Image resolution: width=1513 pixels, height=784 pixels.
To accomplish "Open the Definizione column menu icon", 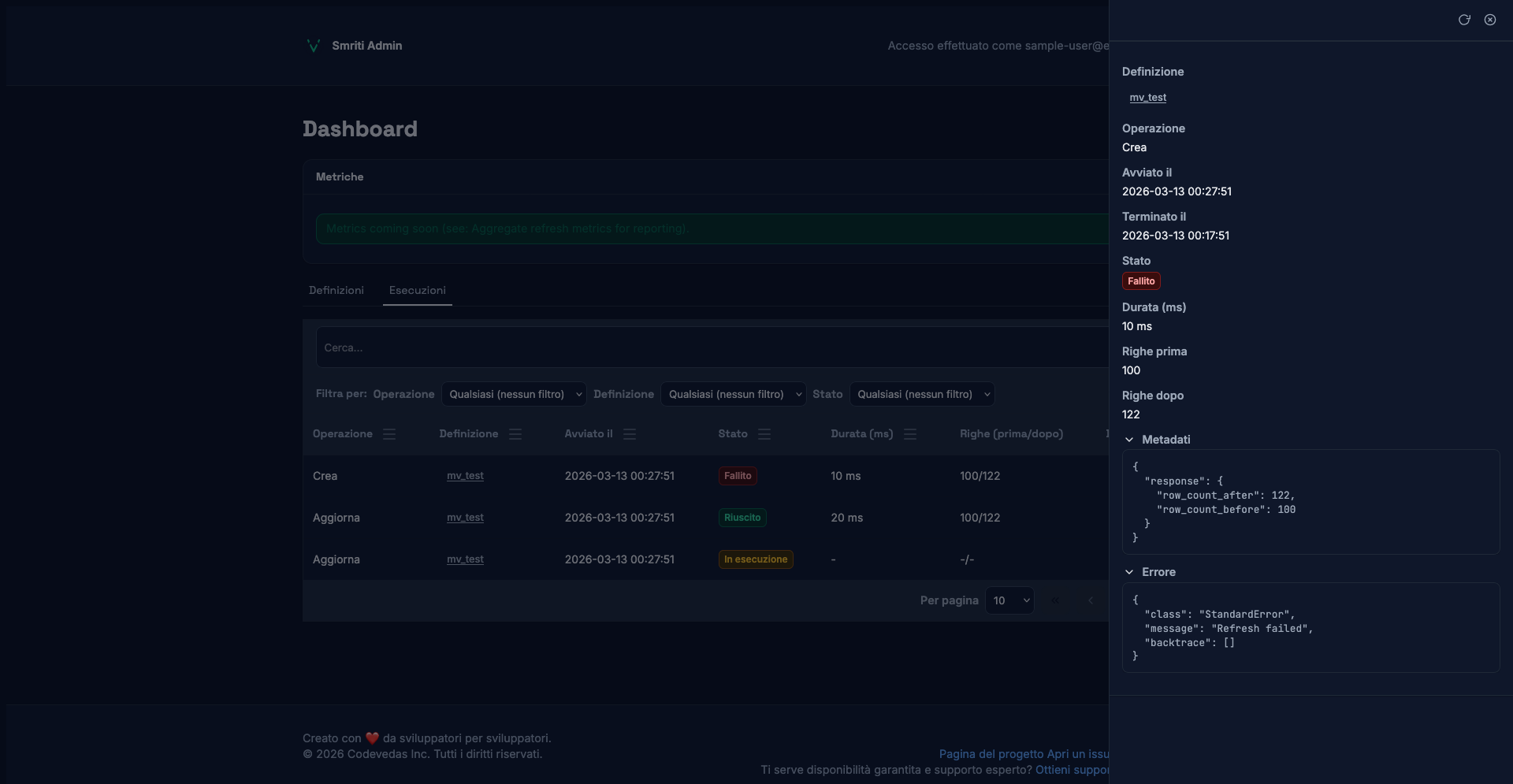I will pos(515,434).
